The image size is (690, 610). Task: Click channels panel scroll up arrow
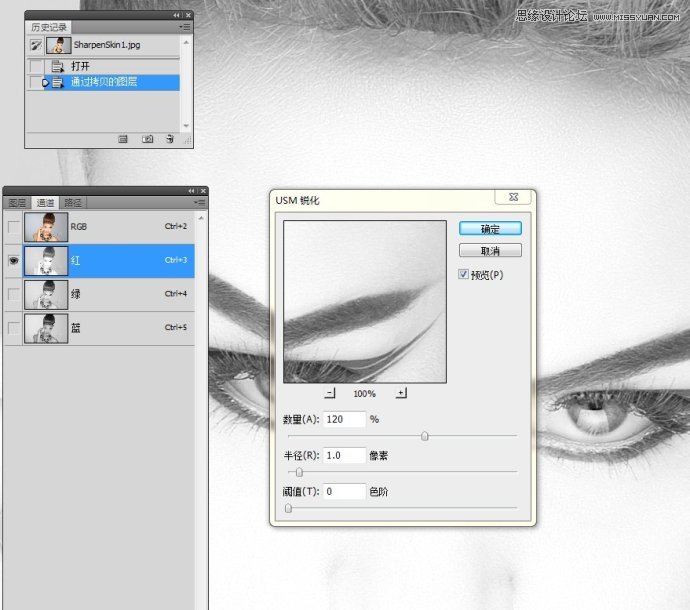coord(201,218)
